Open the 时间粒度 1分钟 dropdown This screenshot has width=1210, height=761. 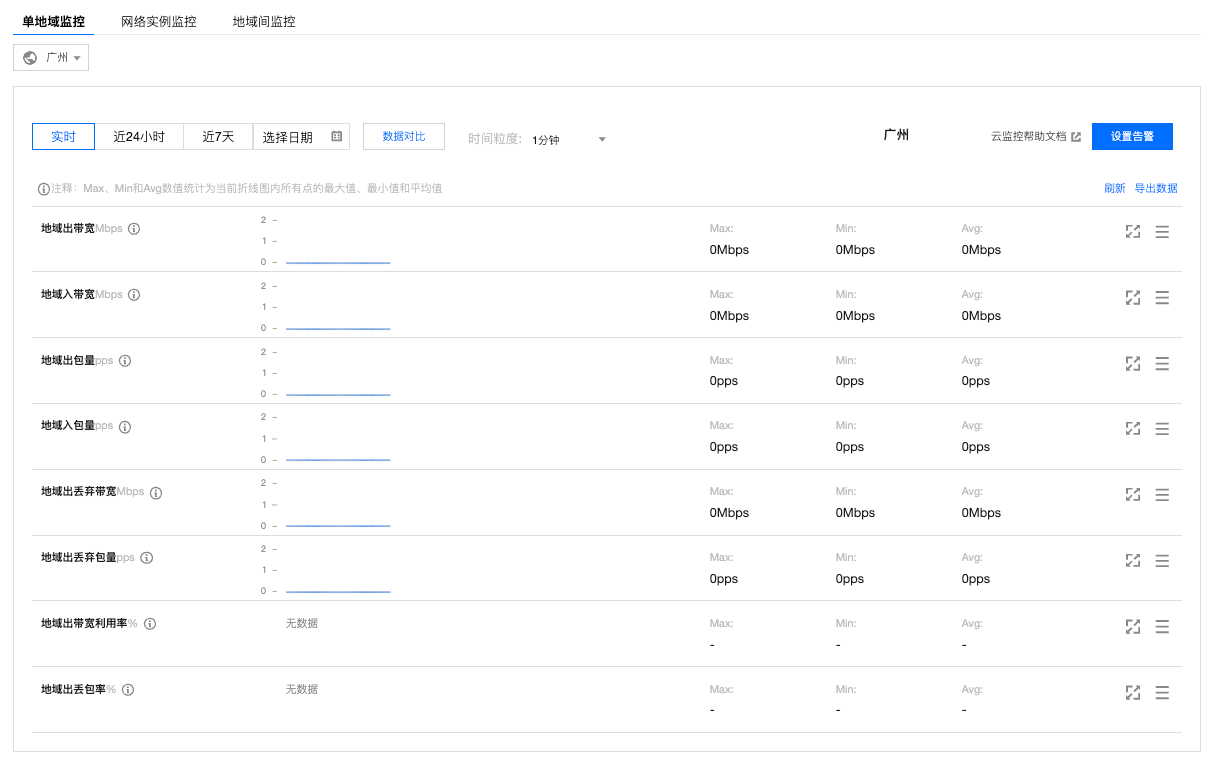[569, 140]
